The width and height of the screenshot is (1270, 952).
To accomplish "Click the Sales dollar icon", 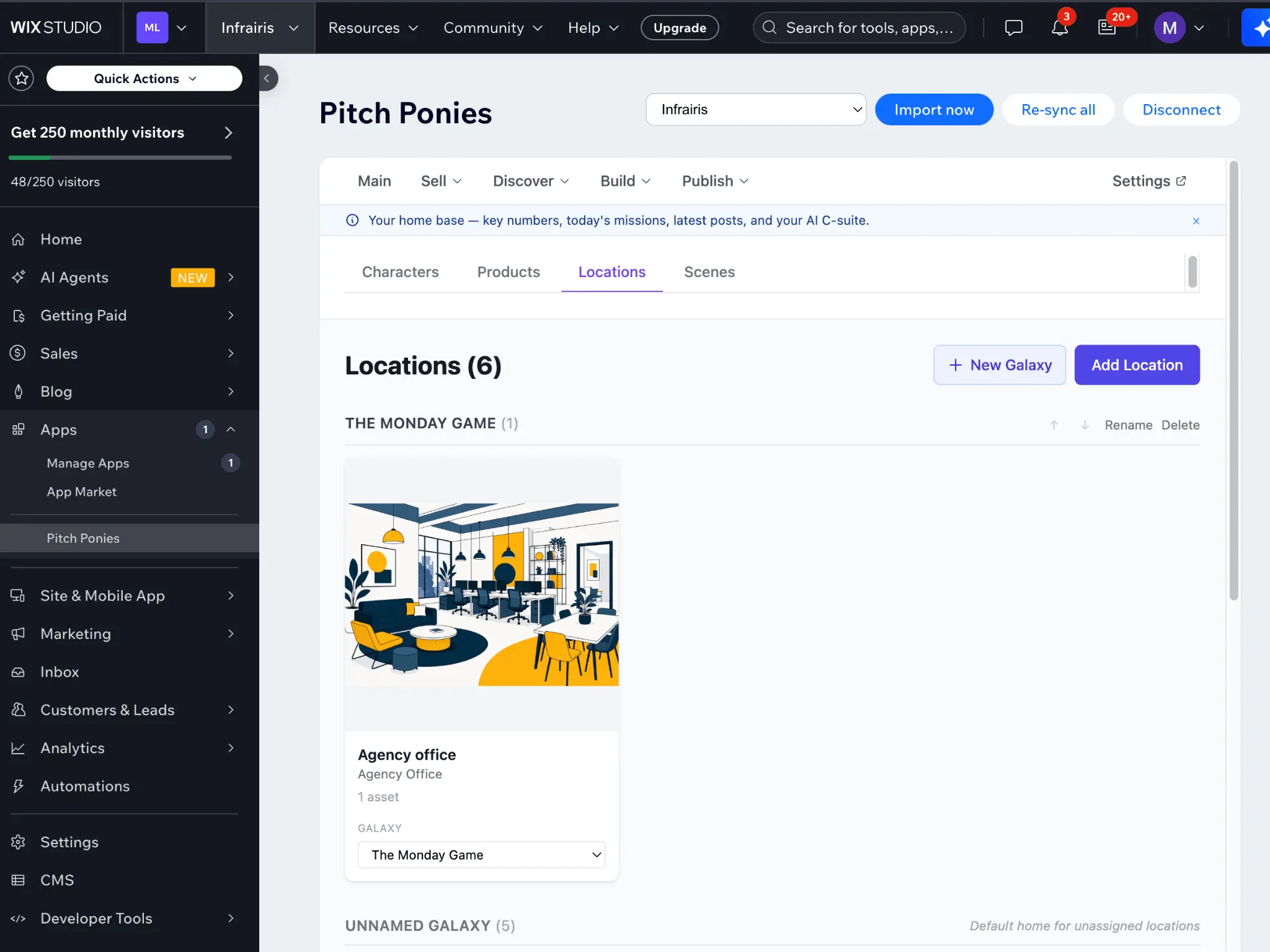I will coord(18,353).
